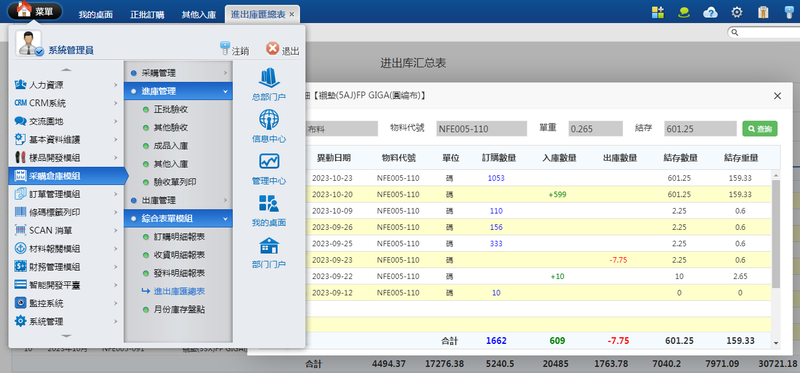Click the 監控系統 camera icon
Screen dimensions: 800x373
point(20,303)
